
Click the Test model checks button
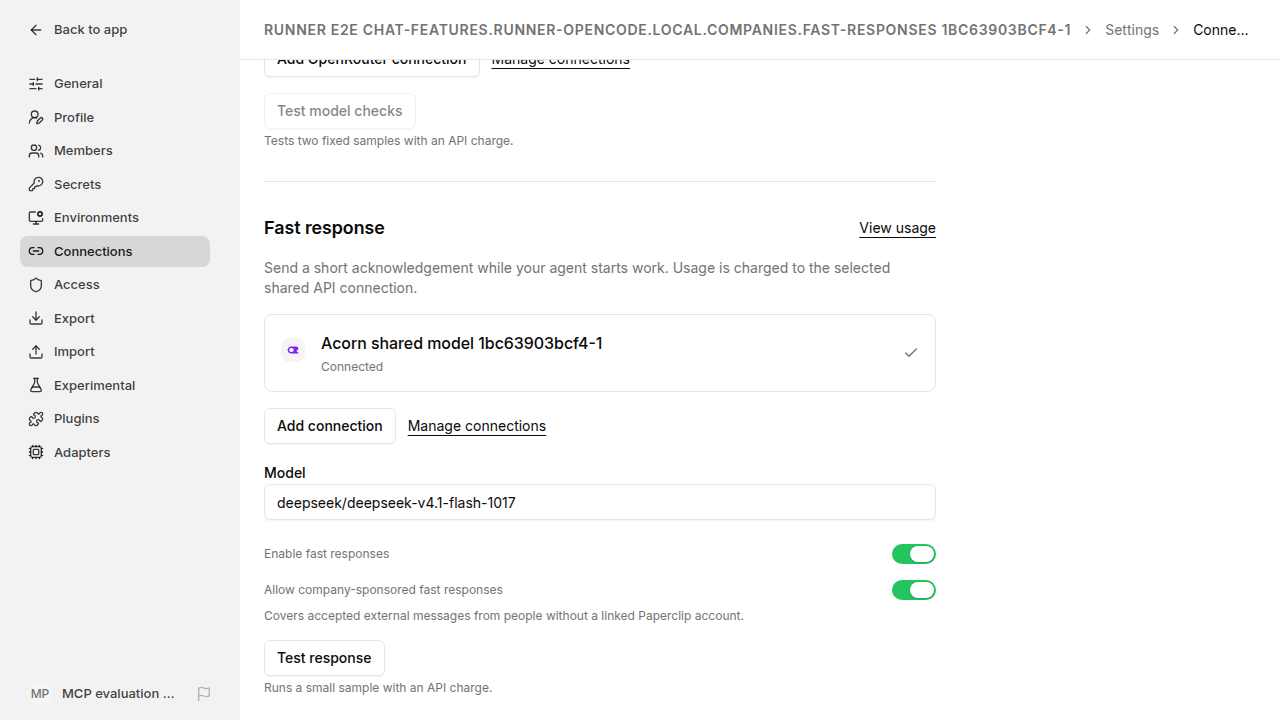coord(340,111)
